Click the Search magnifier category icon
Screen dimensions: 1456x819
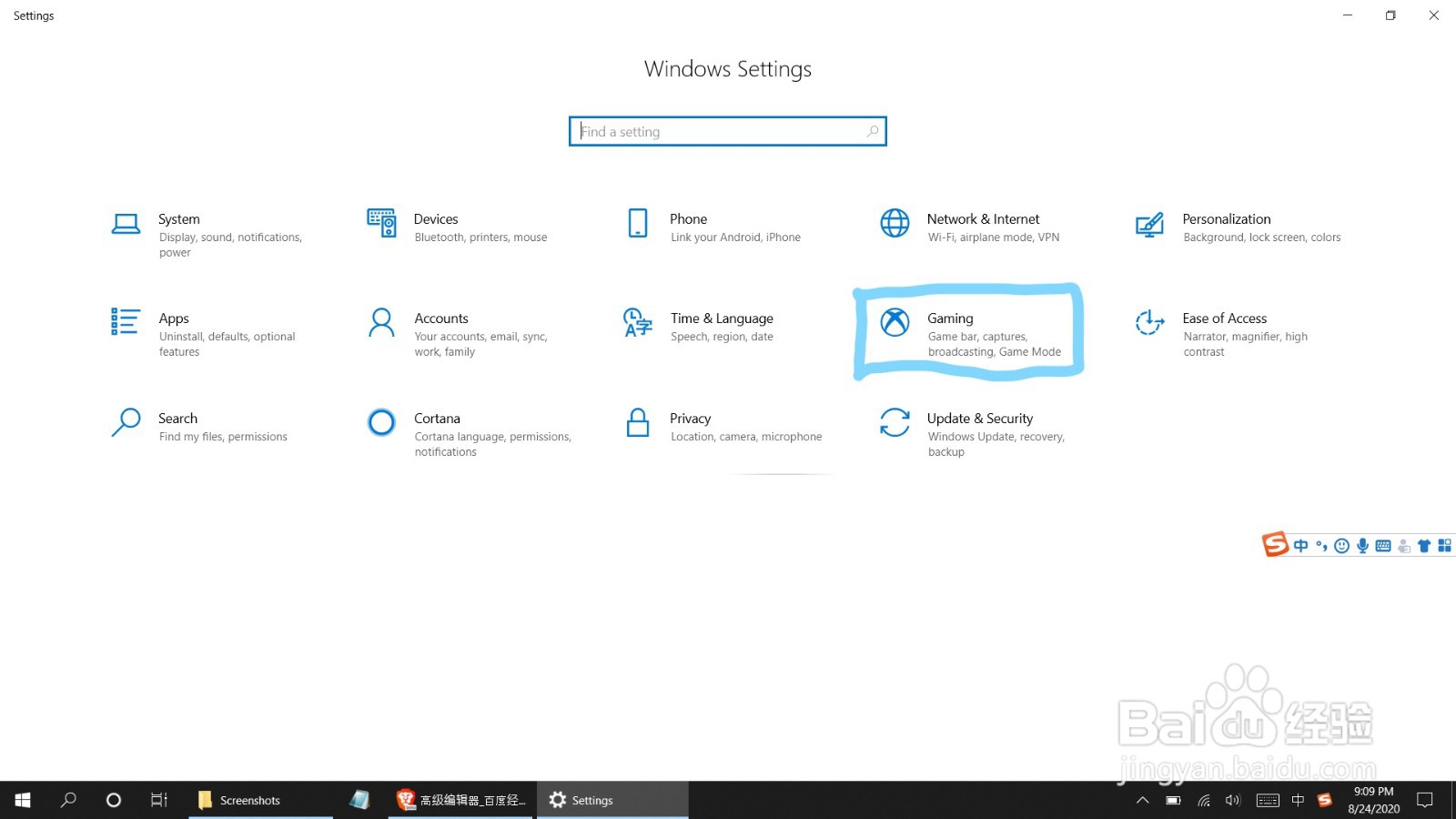(x=126, y=422)
